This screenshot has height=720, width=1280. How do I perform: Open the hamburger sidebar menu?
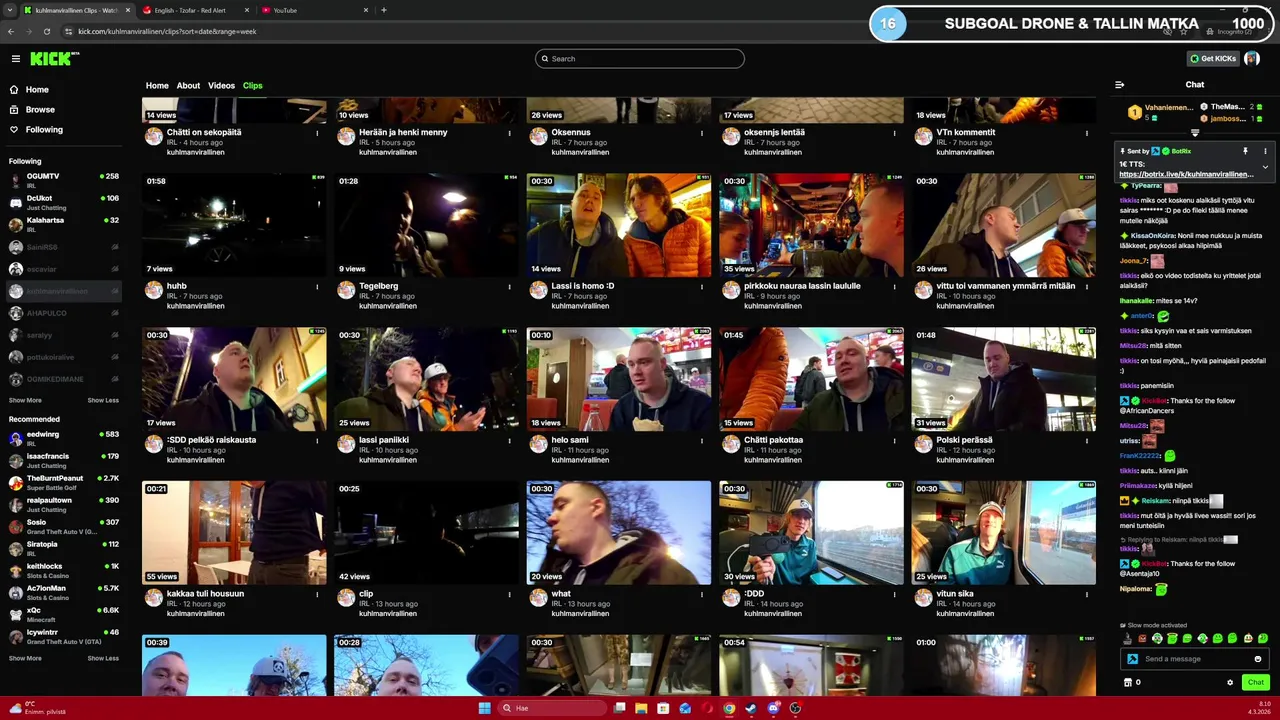click(16, 59)
